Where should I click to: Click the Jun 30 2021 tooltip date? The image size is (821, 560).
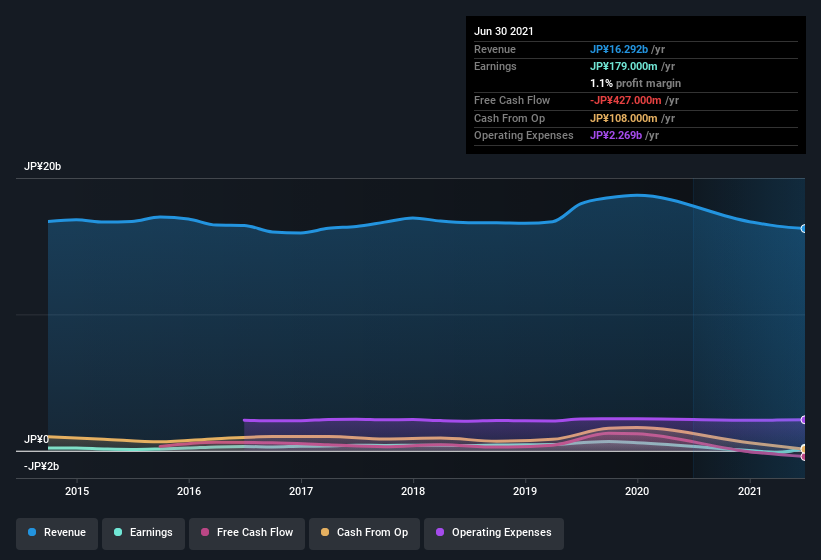pyautogui.click(x=504, y=31)
